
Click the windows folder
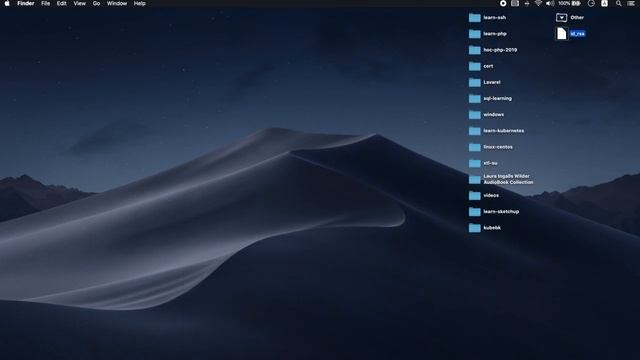pyautogui.click(x=475, y=115)
